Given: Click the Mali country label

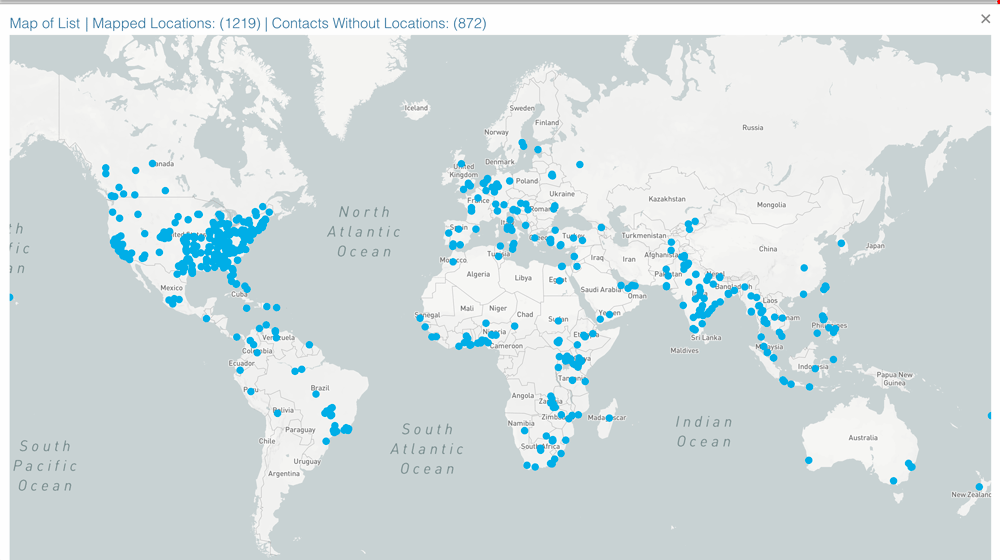Looking at the screenshot, I should [467, 308].
